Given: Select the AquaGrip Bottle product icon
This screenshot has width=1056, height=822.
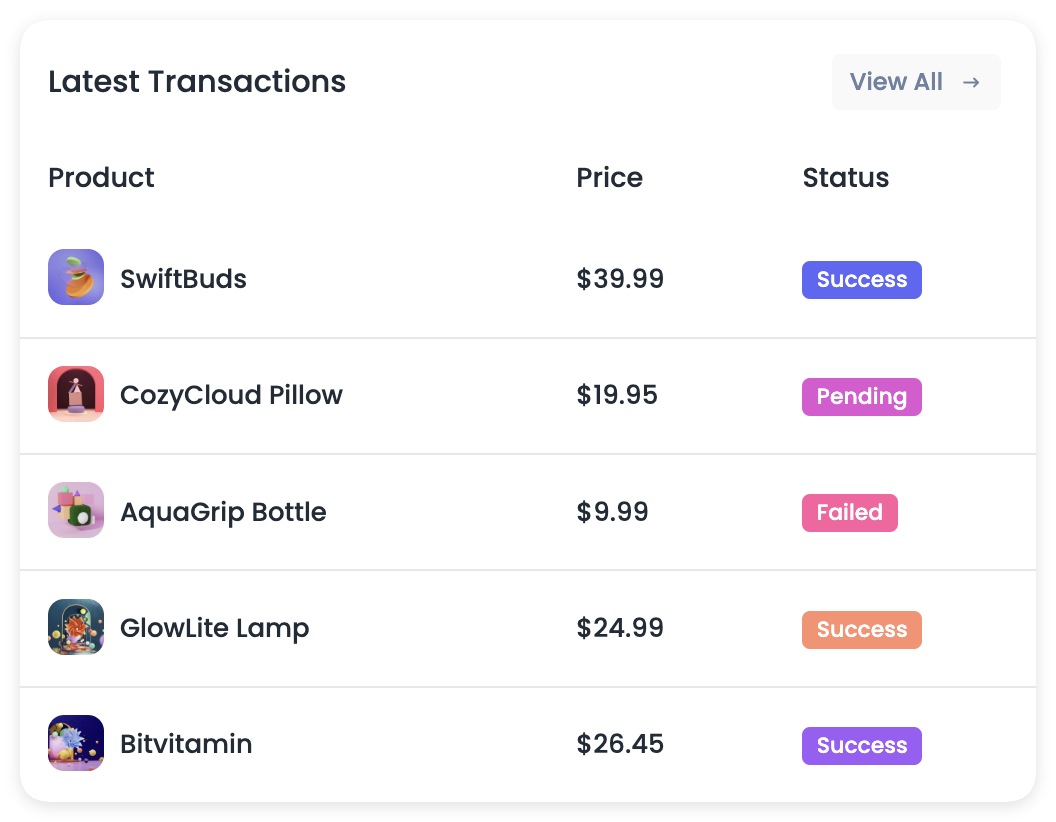Looking at the screenshot, I should click(76, 510).
